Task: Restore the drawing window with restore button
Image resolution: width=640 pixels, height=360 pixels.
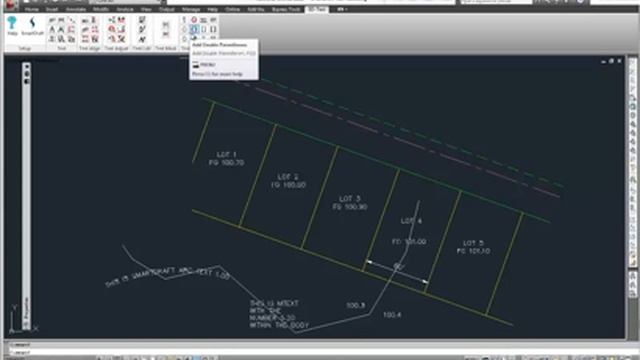Action: click(611, 61)
